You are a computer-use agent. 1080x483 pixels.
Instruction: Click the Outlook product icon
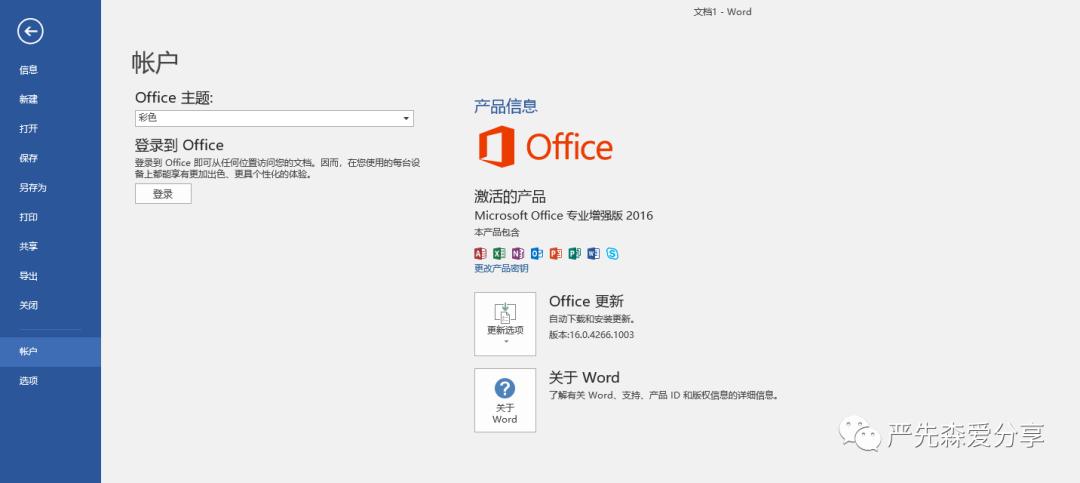click(x=537, y=254)
